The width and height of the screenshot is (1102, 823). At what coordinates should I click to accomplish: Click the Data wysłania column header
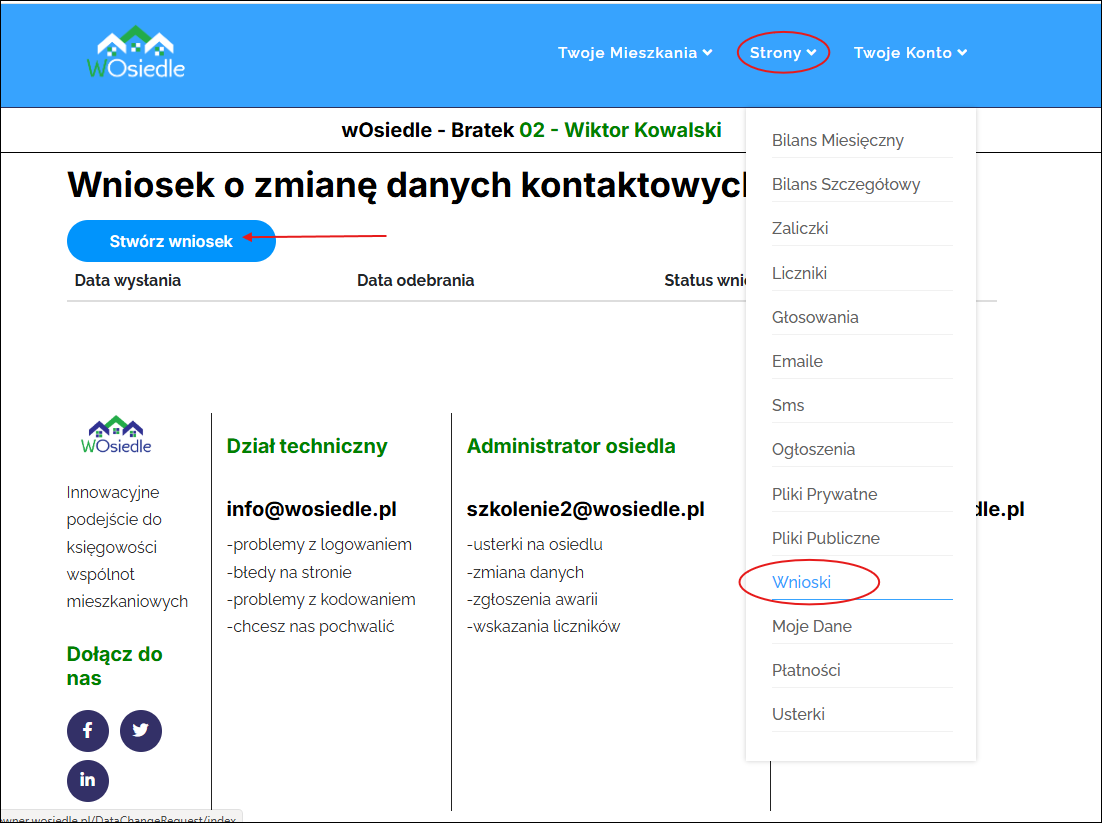click(127, 280)
